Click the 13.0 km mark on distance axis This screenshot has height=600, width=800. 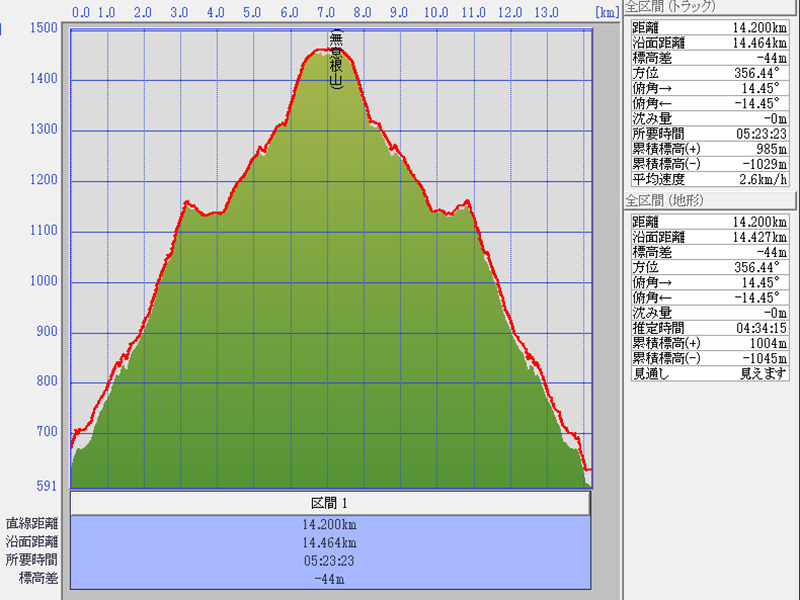click(546, 13)
